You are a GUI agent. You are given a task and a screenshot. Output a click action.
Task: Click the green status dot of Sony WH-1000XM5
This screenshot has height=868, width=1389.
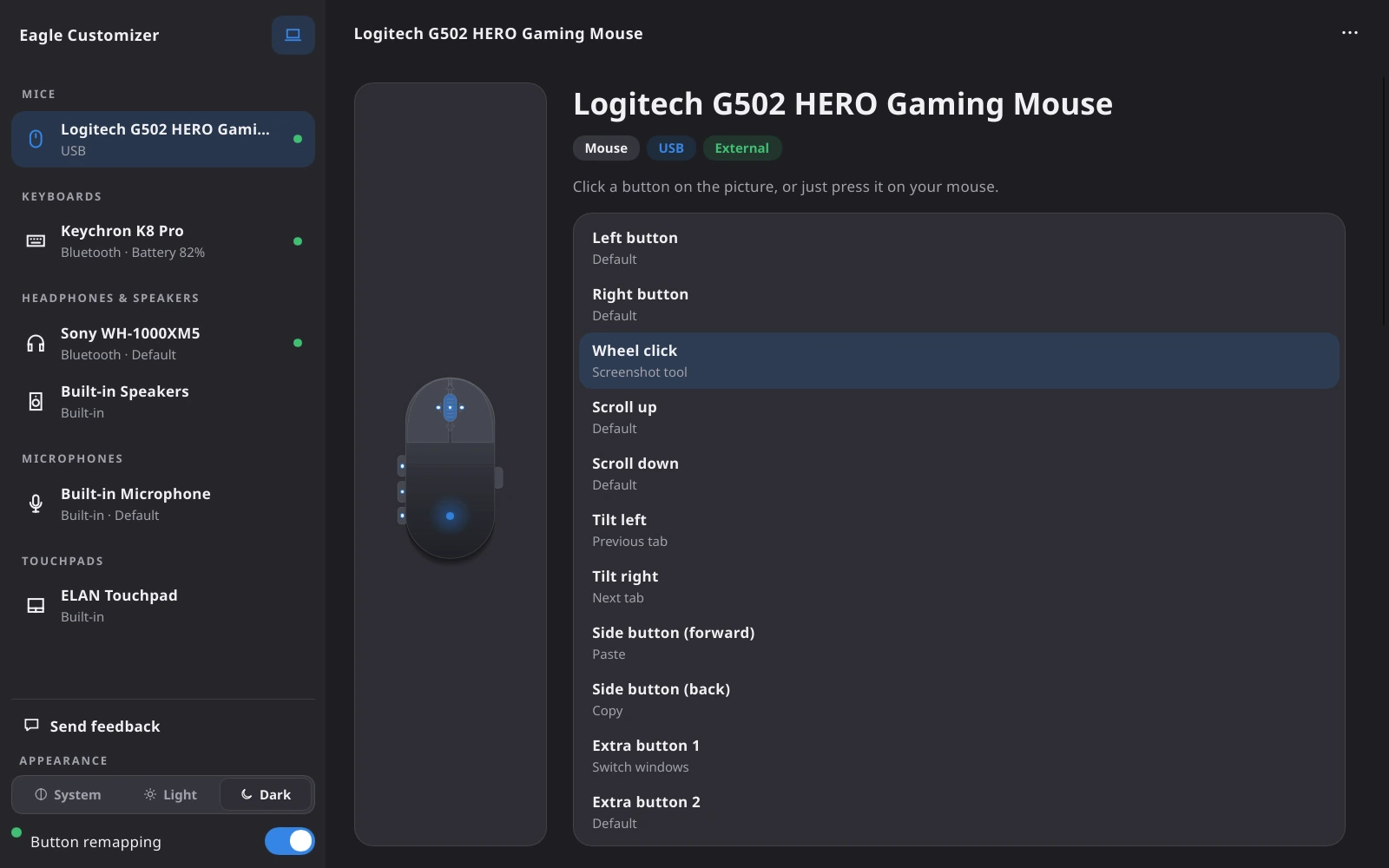[298, 343]
